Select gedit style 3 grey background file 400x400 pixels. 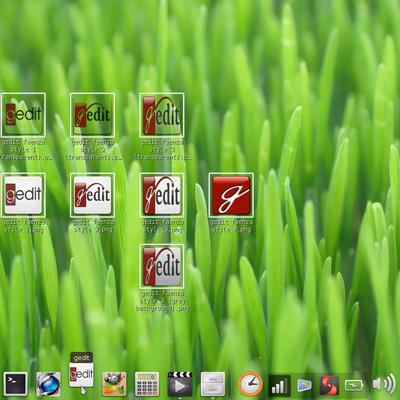click(x=162, y=266)
